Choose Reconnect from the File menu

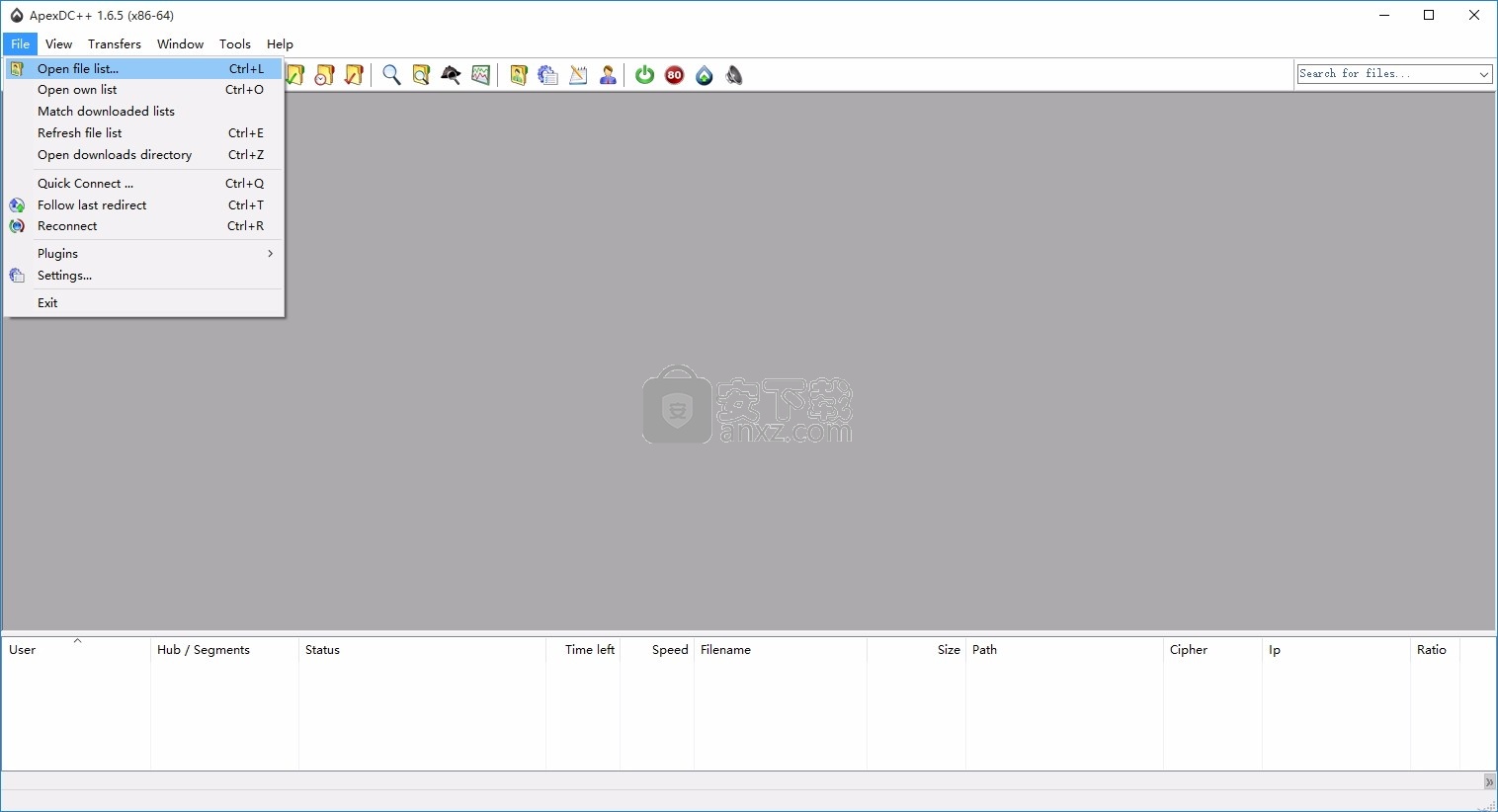(x=144, y=226)
